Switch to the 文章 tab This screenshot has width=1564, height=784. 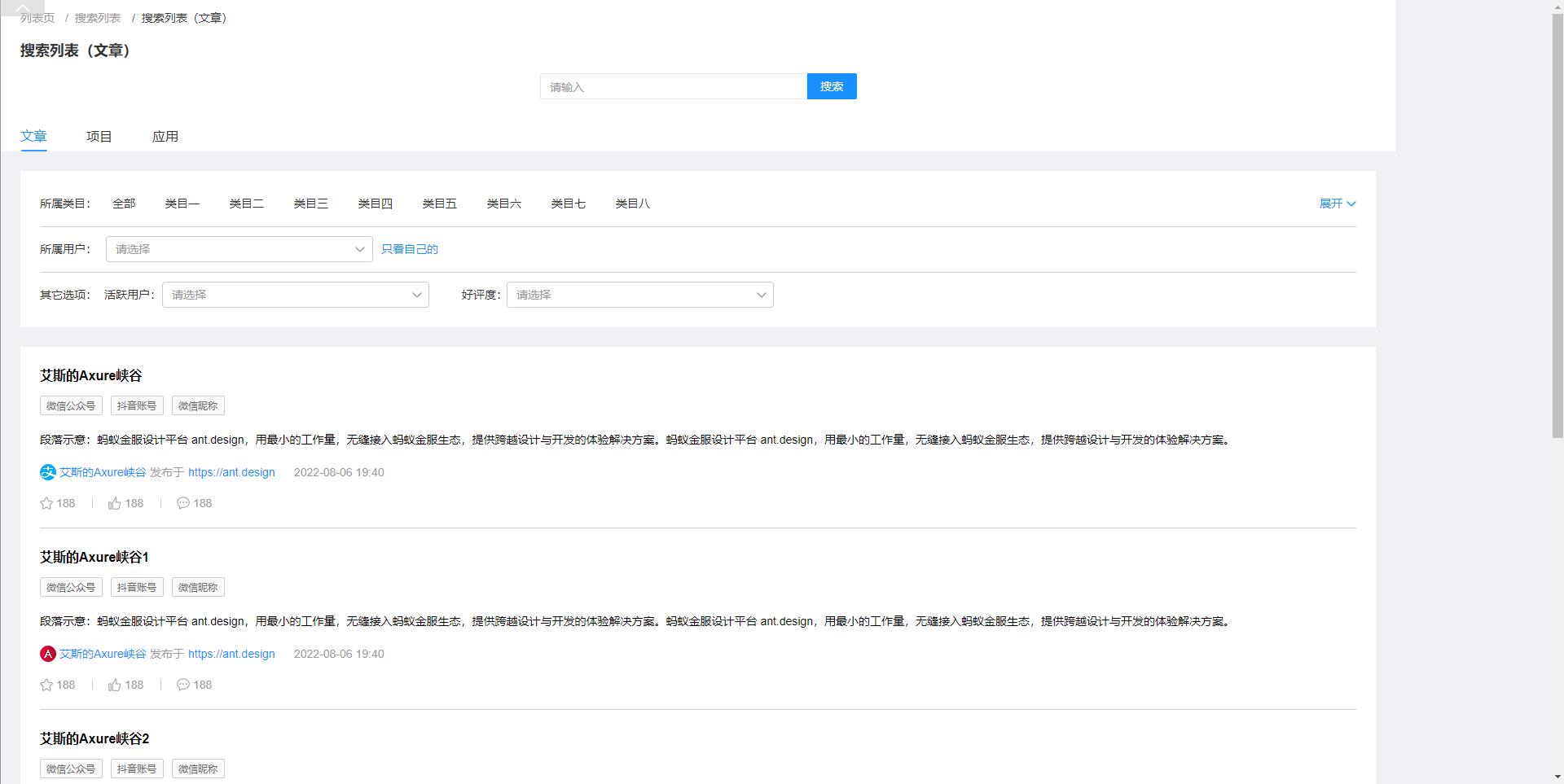click(33, 136)
